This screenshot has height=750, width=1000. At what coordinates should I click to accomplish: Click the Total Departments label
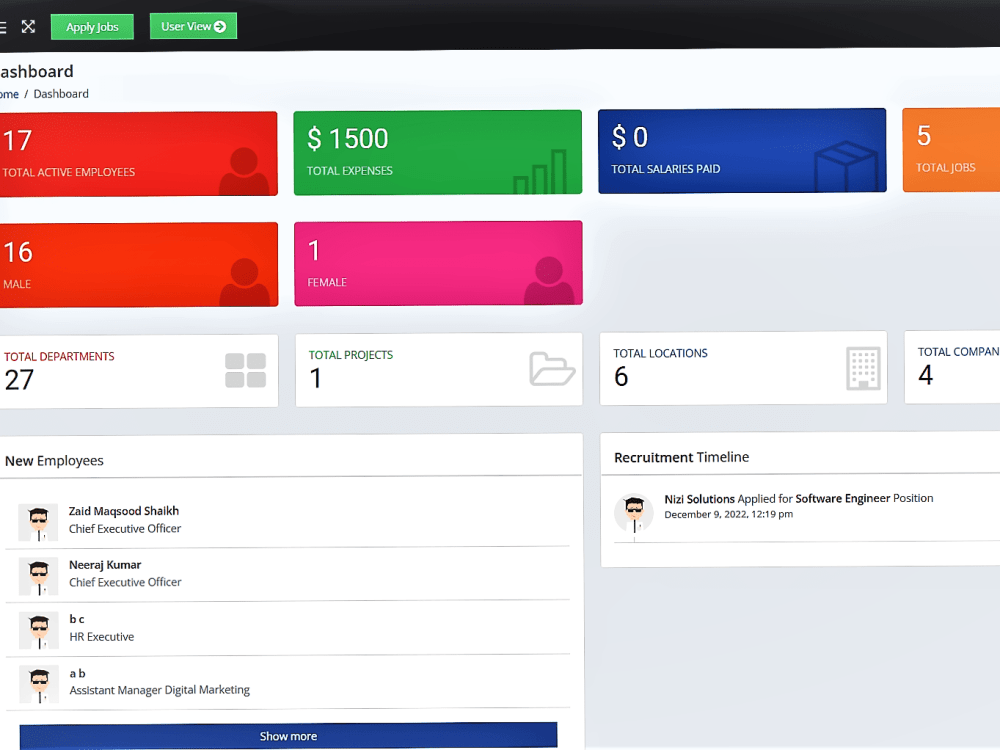(59, 357)
